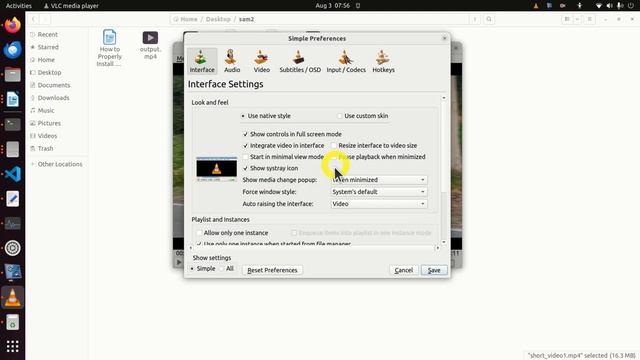Screen dimensions: 640x360
Task: Open the Audio preferences tab
Action: point(232,61)
